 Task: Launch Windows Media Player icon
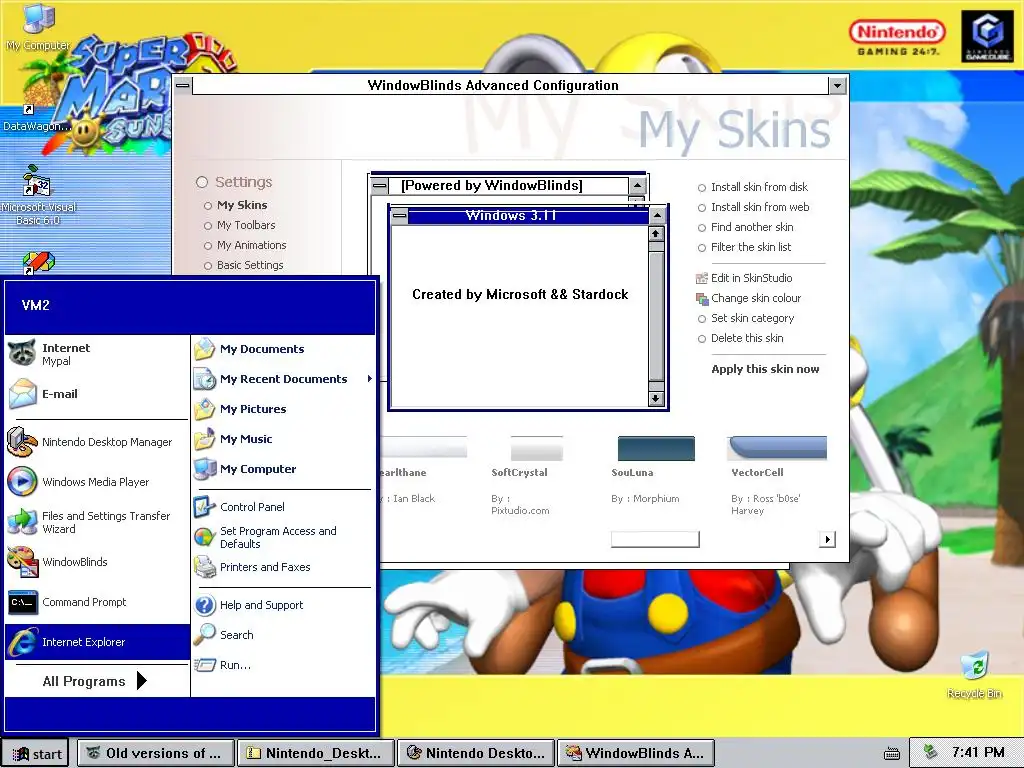tap(22, 482)
